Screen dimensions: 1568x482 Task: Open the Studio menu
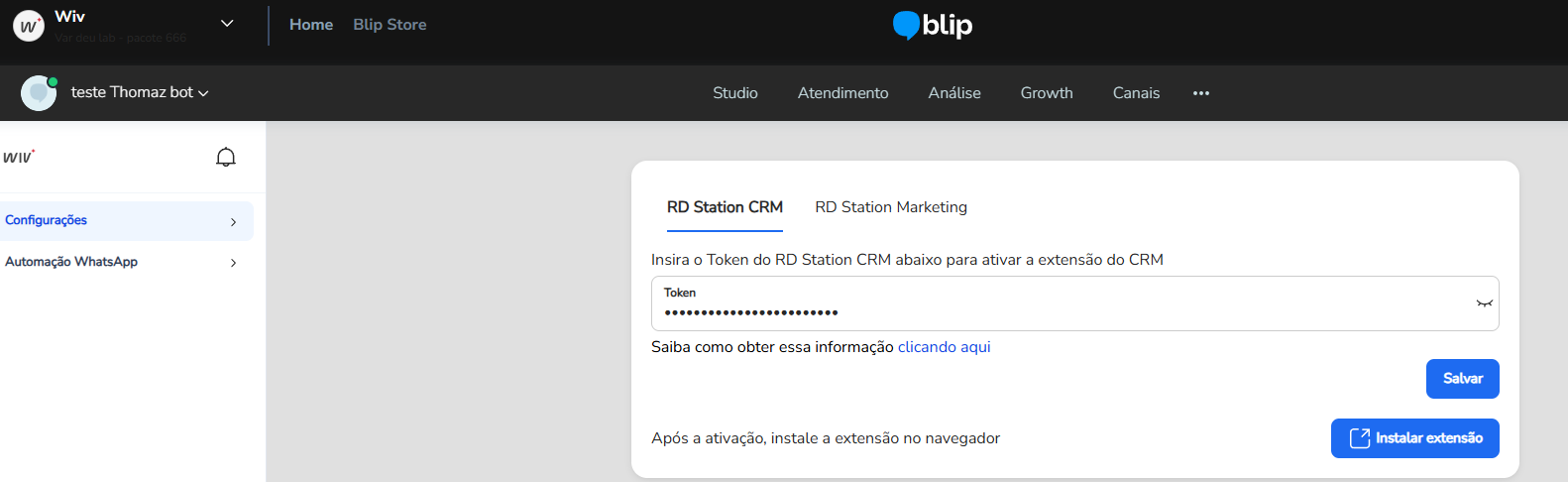point(735,93)
